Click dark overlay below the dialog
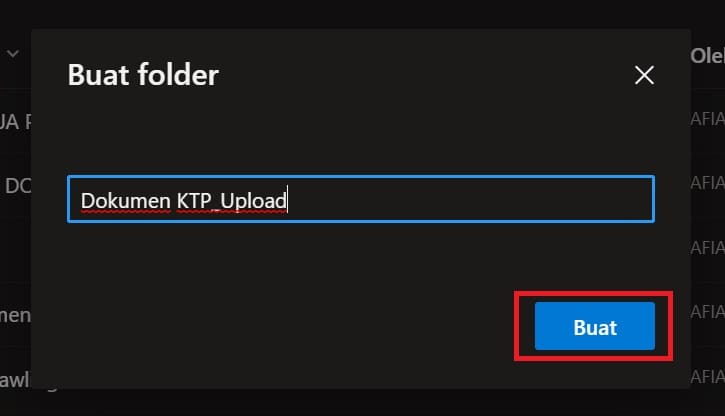The image size is (725, 416). tap(361, 403)
